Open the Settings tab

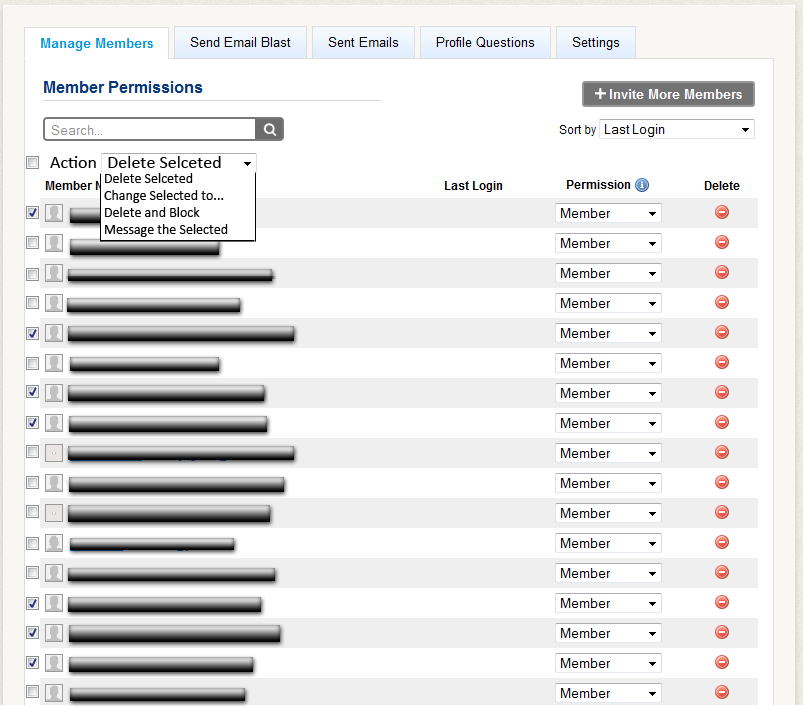pyautogui.click(x=595, y=43)
